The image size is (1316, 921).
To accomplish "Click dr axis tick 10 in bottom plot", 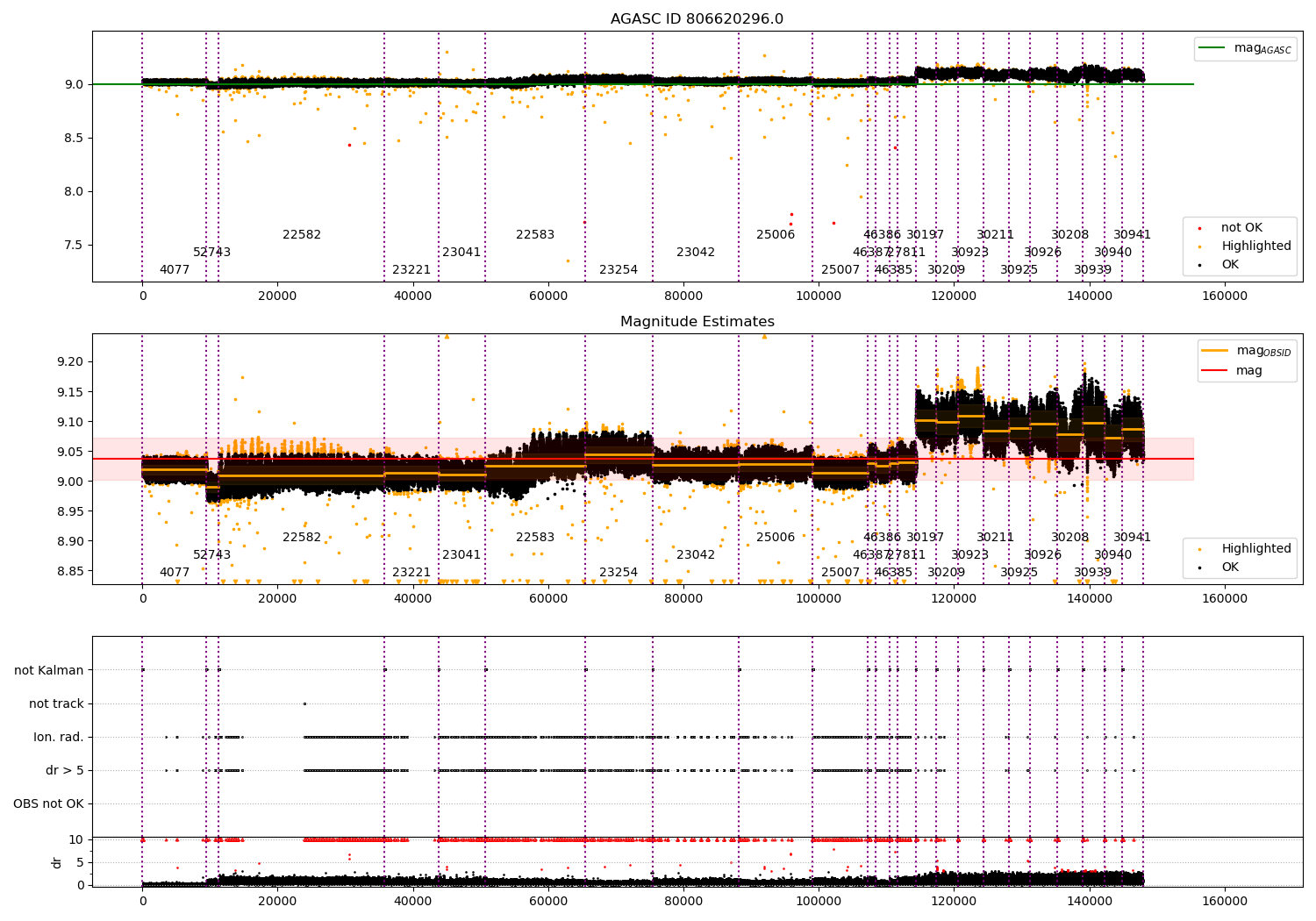I will tap(76, 840).
